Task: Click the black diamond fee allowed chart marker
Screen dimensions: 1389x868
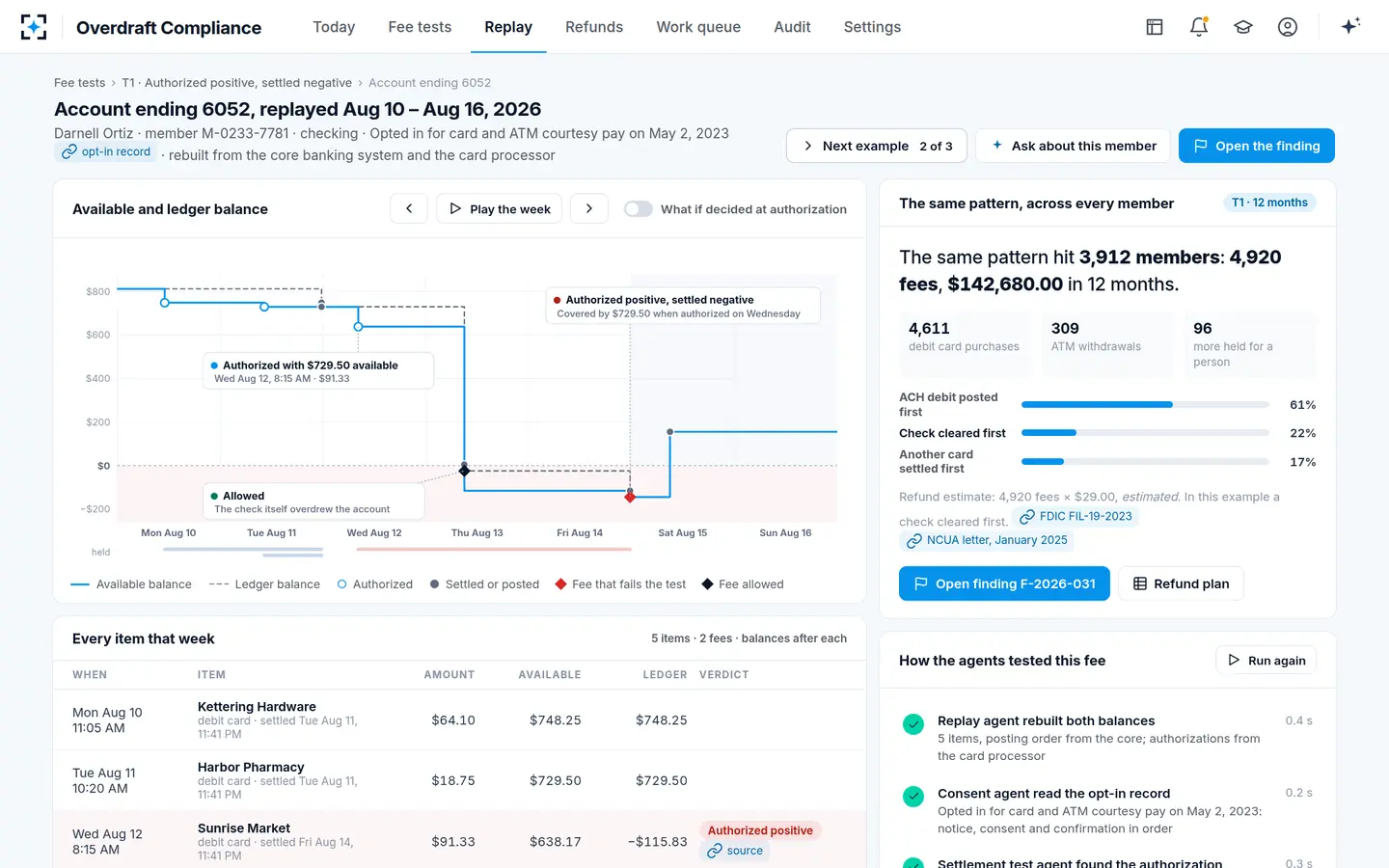Action: (x=465, y=471)
